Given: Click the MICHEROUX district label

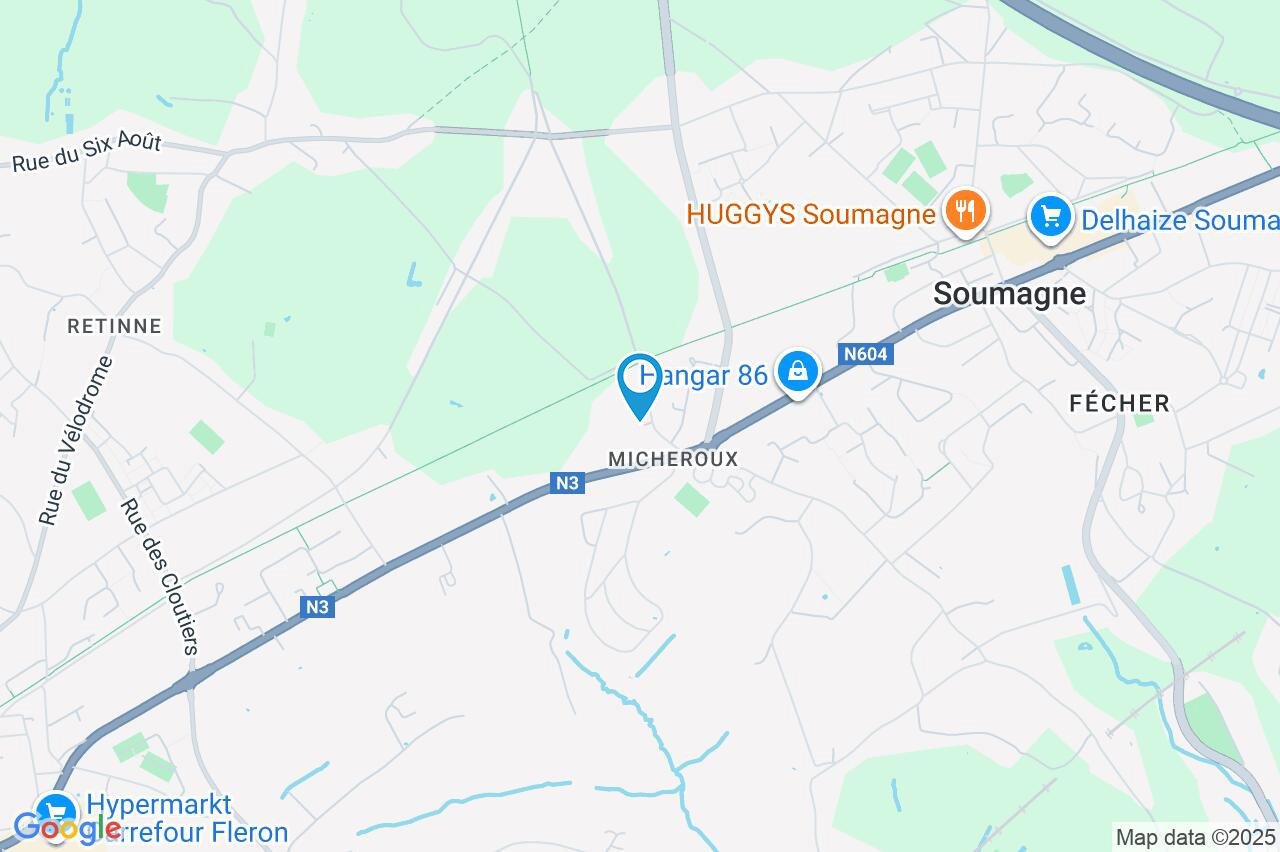Looking at the screenshot, I should pos(673,459).
